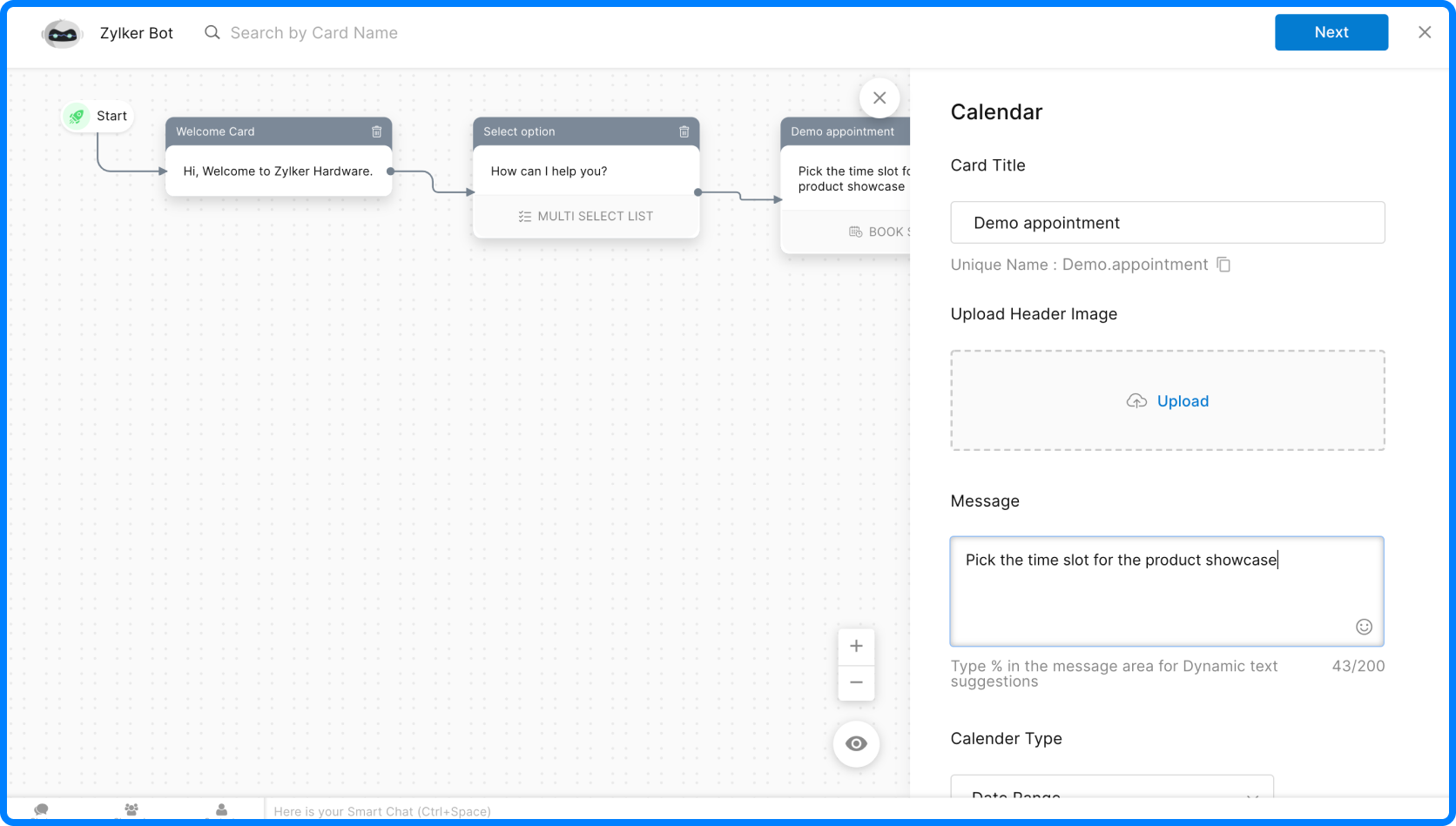The height and width of the screenshot is (826, 1456).
Task: Zoom in on the flow canvas
Action: [x=856, y=646]
